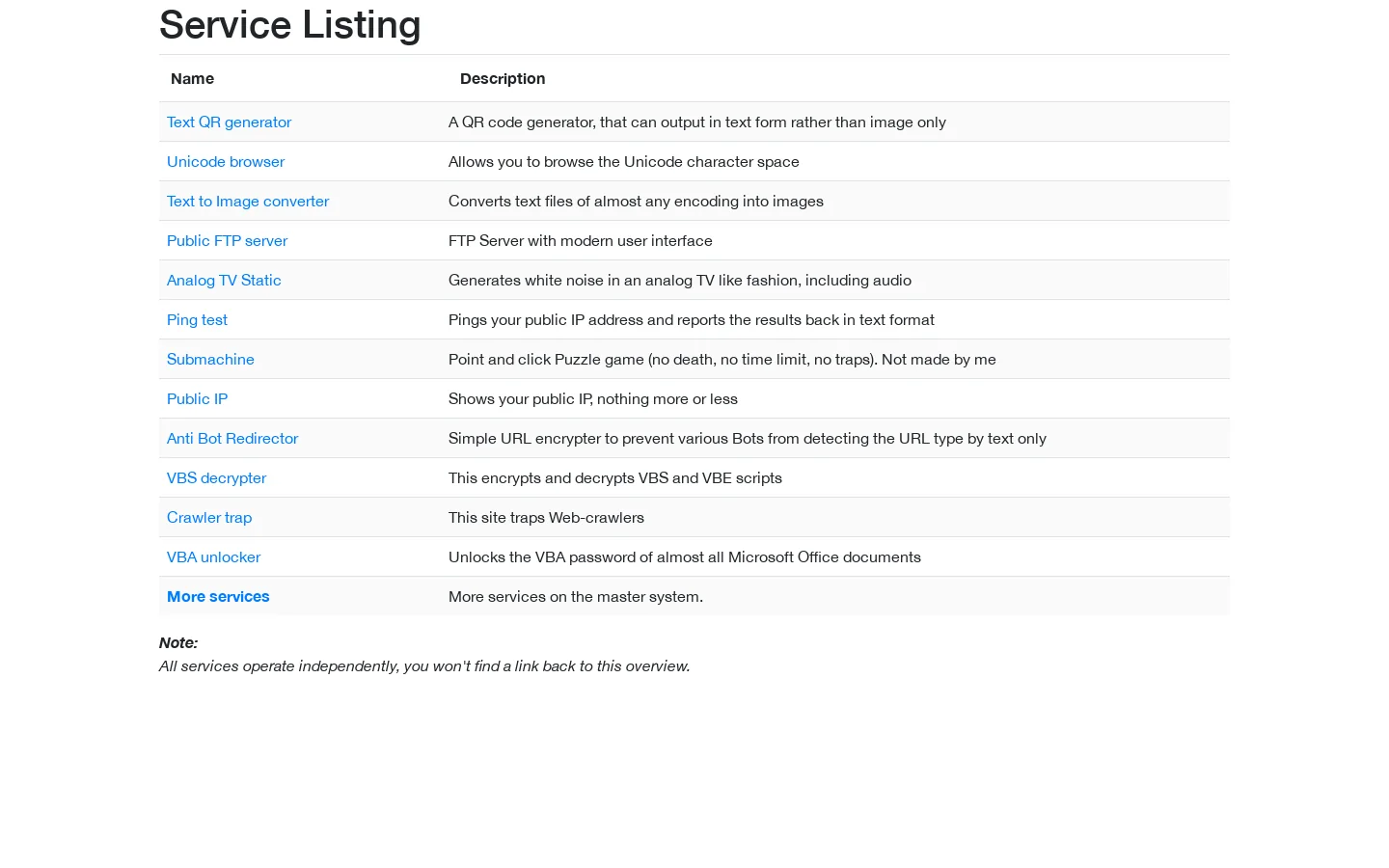Click the description 'Allows you to browse the Unicode character space'
This screenshot has width=1389, height=868.
point(624,162)
